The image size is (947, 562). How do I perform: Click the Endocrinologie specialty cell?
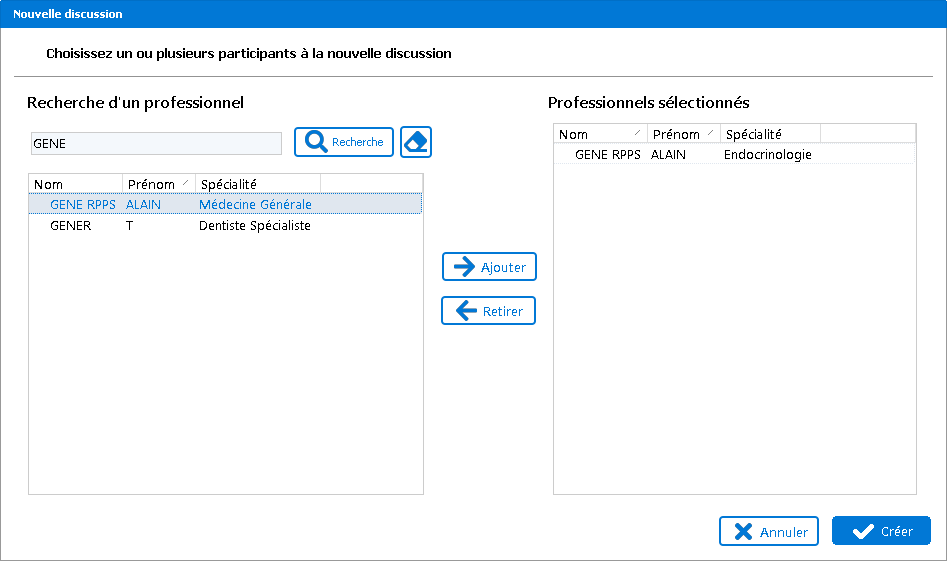767,155
